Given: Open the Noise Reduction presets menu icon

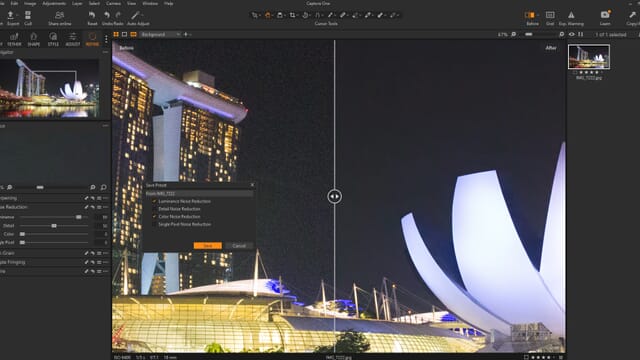Looking at the screenshot, I should coord(99,207).
